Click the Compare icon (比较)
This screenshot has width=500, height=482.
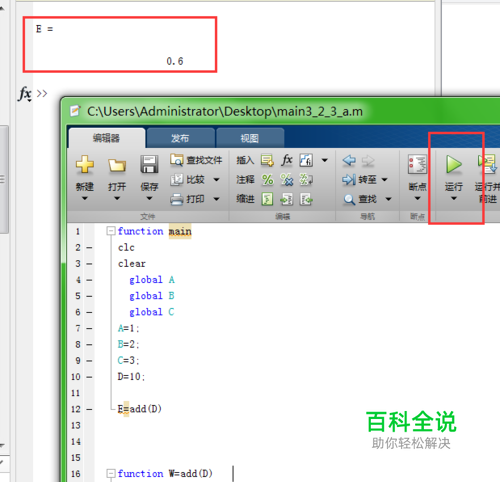click(x=177, y=180)
